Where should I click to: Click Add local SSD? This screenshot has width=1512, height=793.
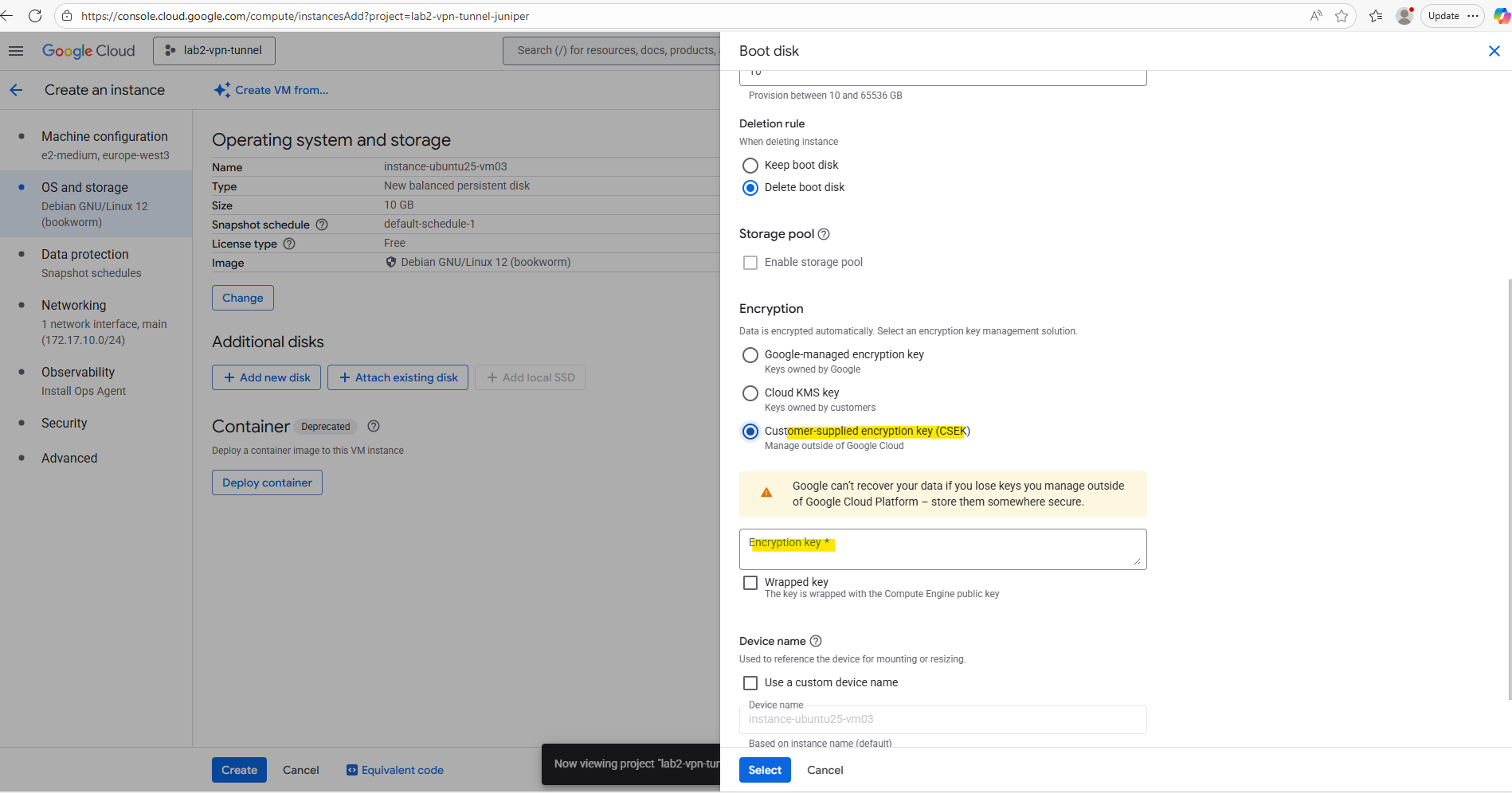tap(530, 377)
